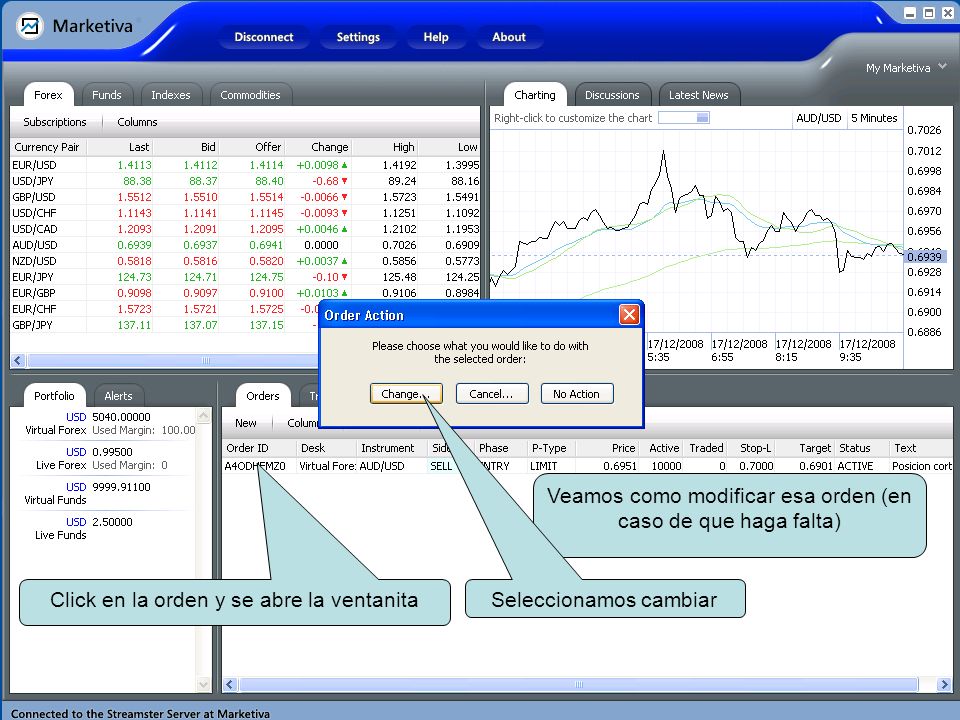Viewport: 960px width, 720px height.
Task: Select the AUD/USD row in Forex table
Action: coord(245,244)
